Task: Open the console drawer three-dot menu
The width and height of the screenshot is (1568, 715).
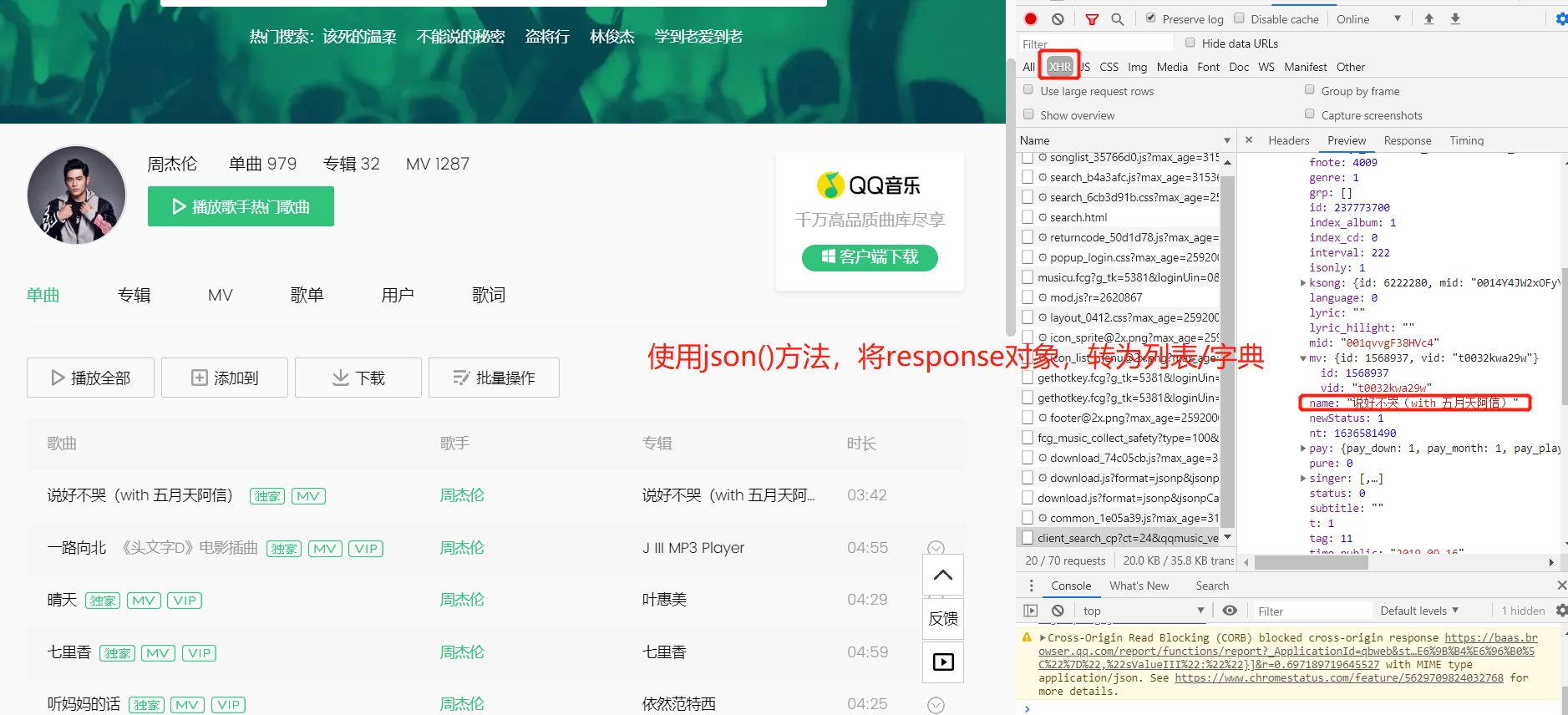Action: (x=1031, y=586)
